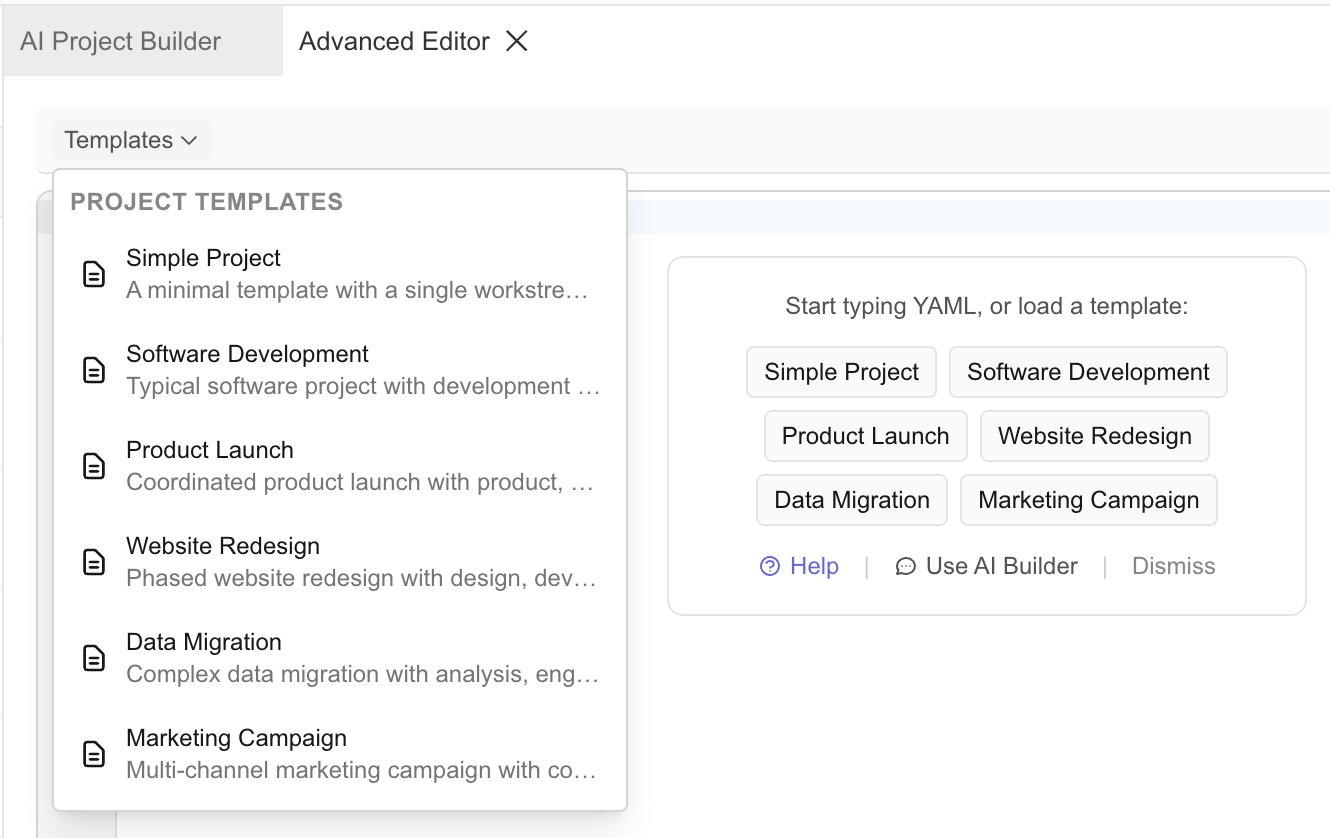Dismiss the template suggestion panel

pyautogui.click(x=1173, y=566)
